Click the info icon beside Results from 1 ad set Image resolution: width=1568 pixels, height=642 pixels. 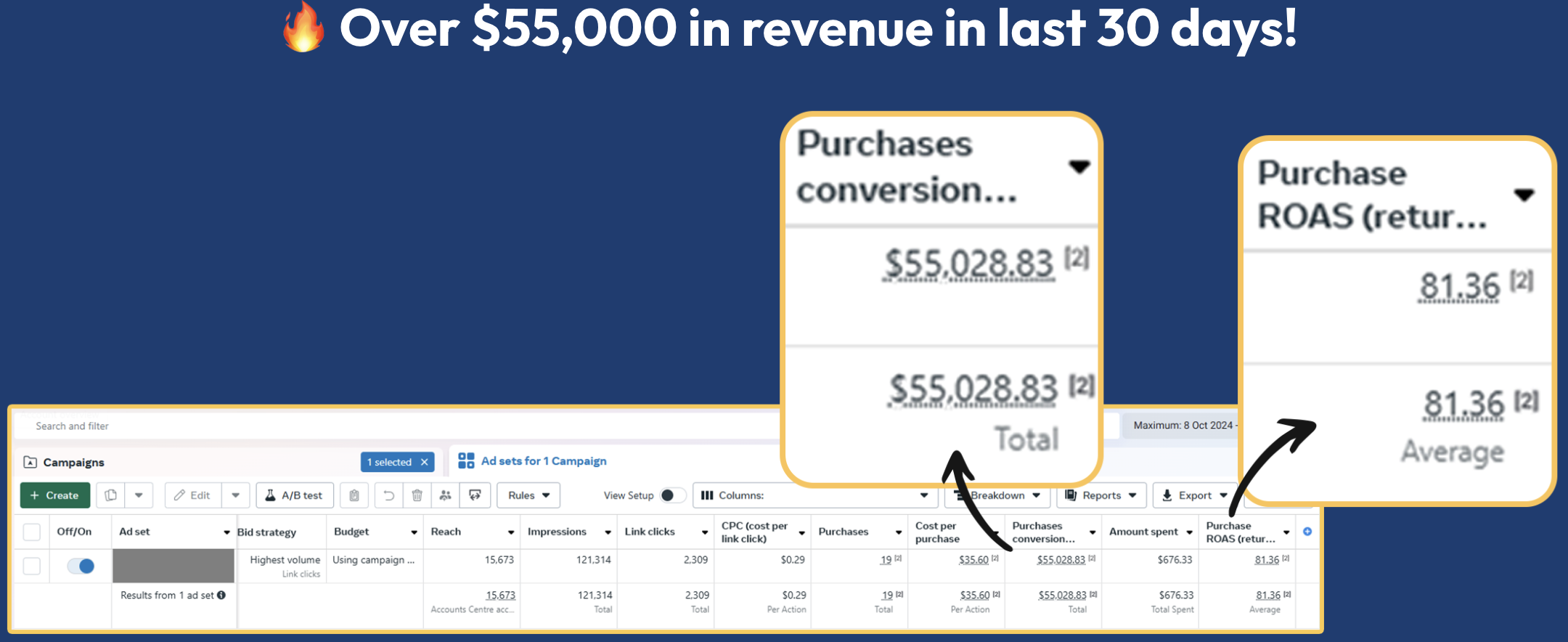pos(221,595)
